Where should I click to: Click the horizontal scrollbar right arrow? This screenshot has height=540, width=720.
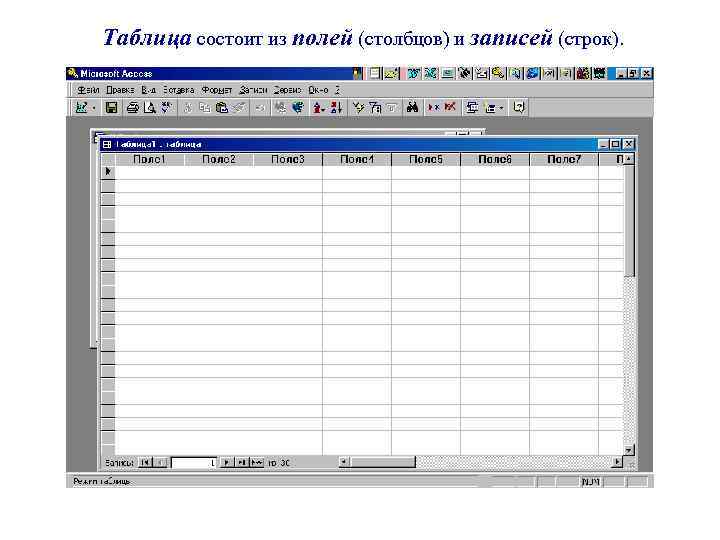pos(618,462)
